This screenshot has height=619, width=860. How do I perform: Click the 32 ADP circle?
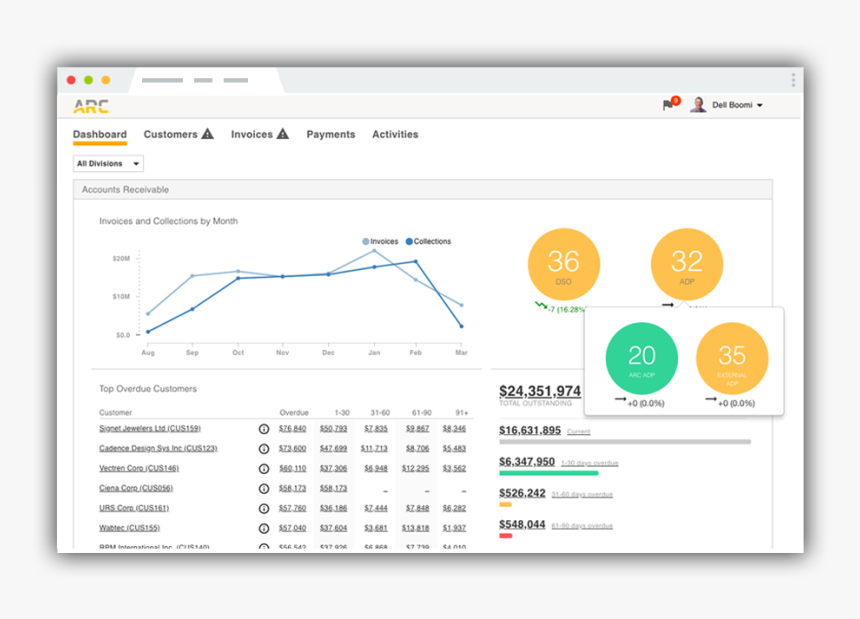(687, 264)
